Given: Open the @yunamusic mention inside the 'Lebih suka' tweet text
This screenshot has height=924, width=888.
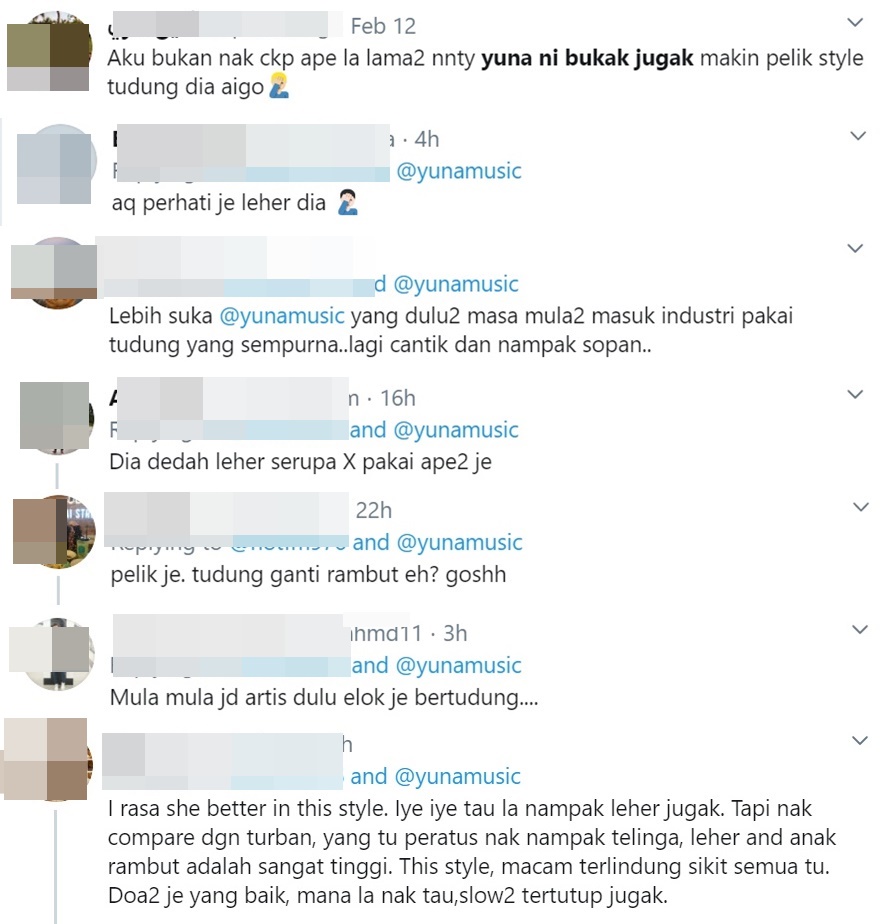Looking at the screenshot, I should [282, 316].
